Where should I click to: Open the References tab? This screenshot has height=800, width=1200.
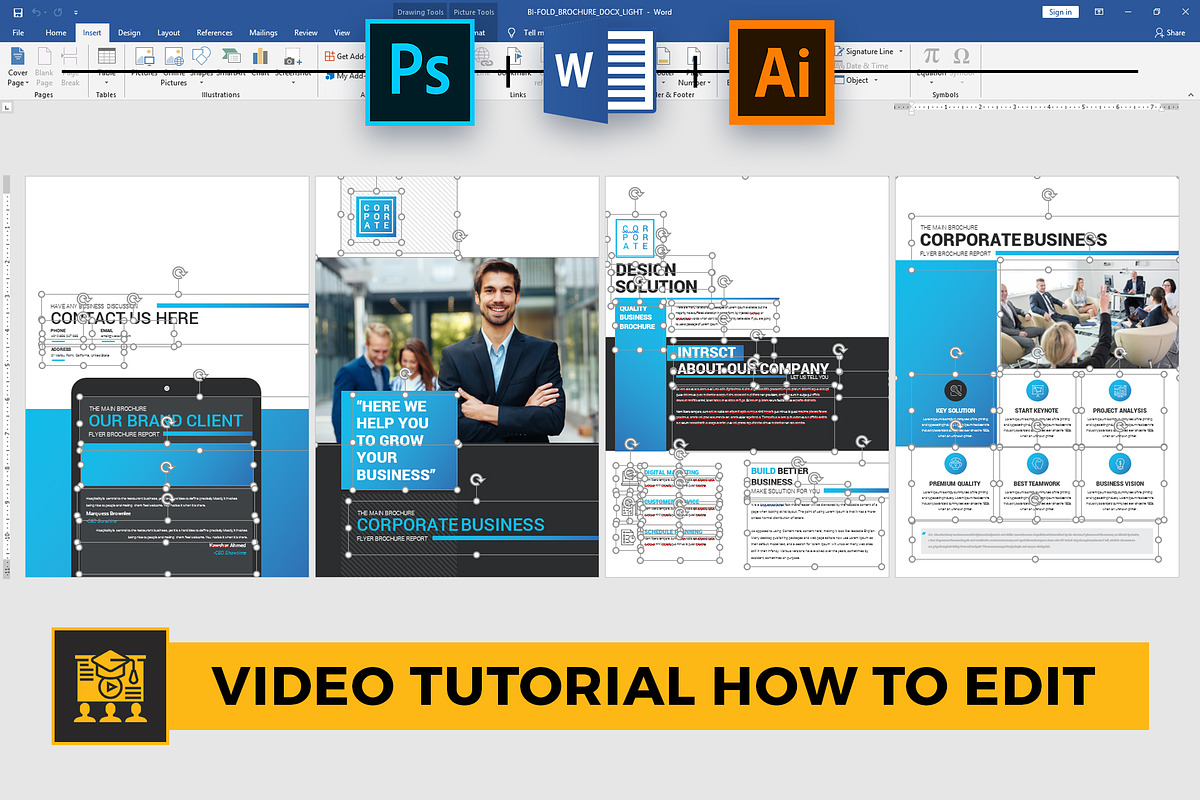coord(215,33)
